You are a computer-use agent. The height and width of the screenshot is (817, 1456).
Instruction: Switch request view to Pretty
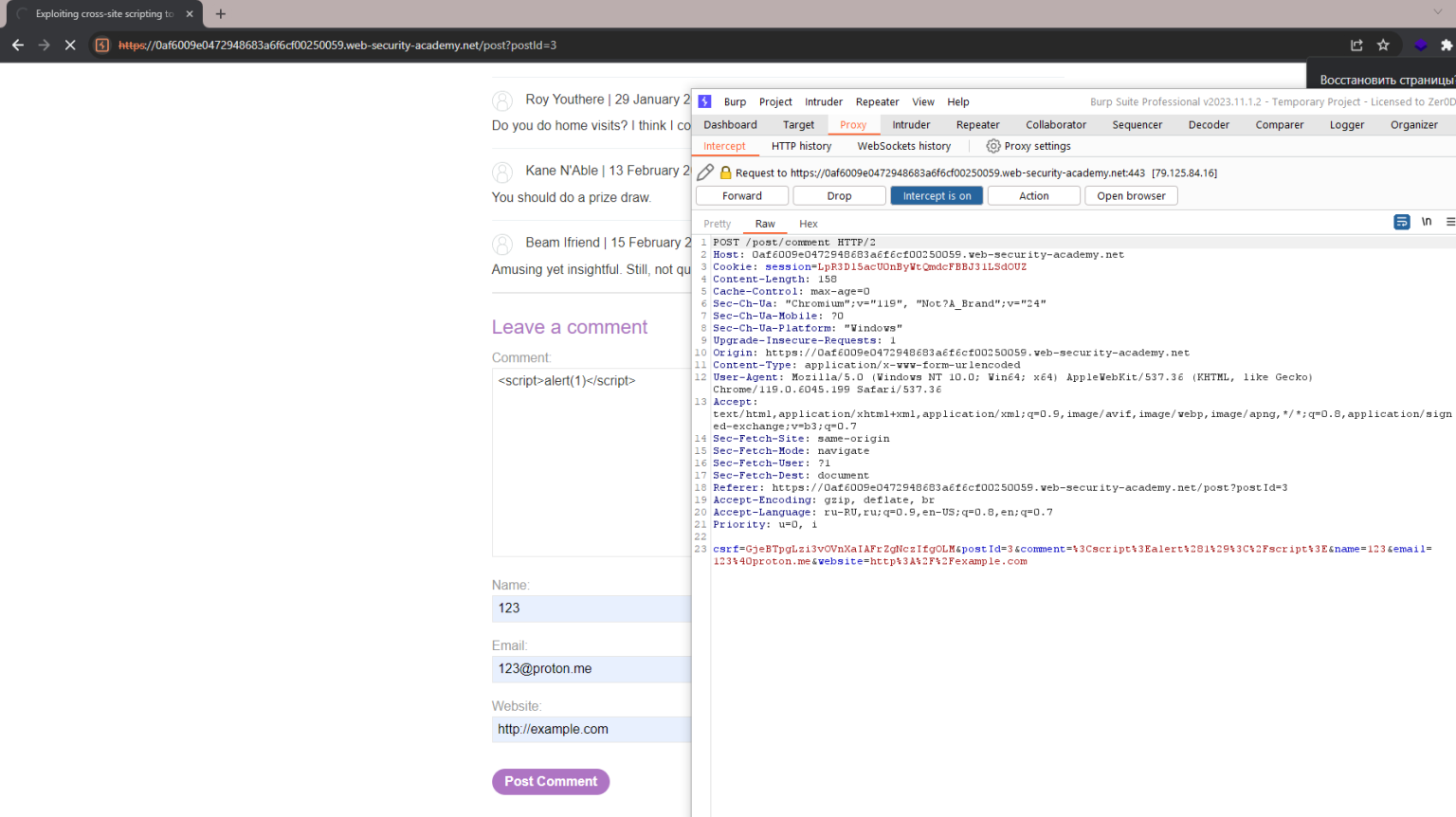pos(717,224)
